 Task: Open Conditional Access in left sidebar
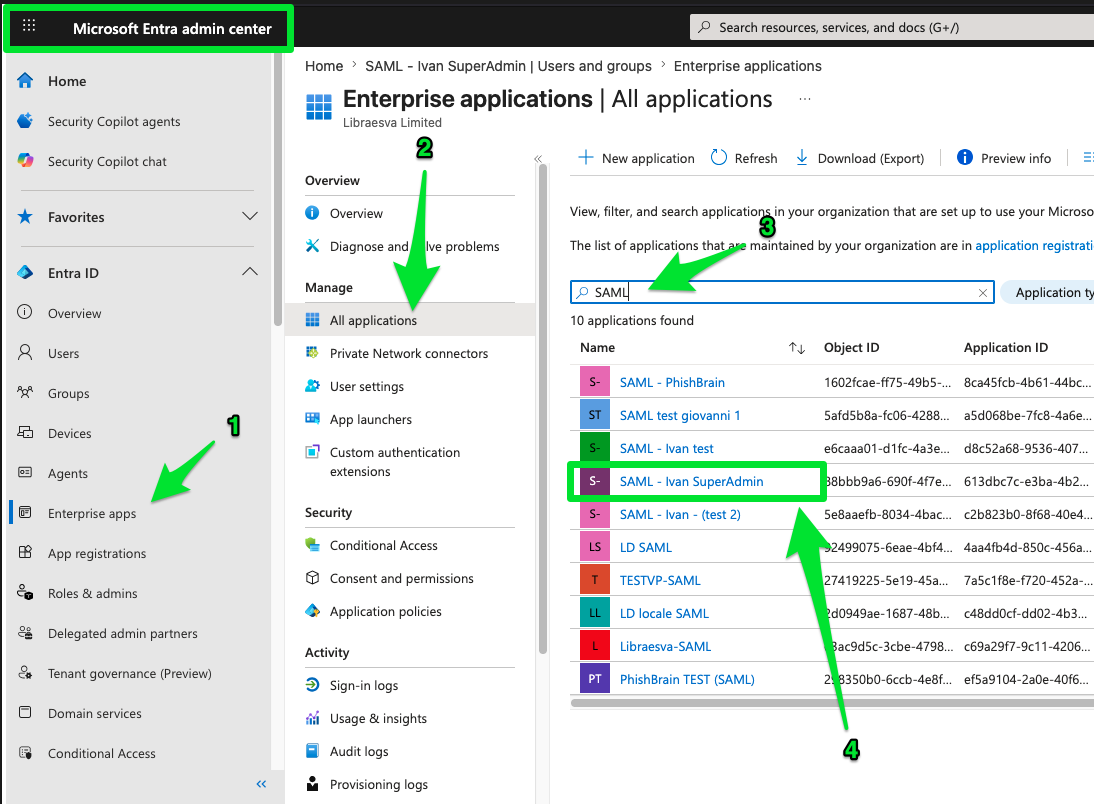(x=101, y=753)
